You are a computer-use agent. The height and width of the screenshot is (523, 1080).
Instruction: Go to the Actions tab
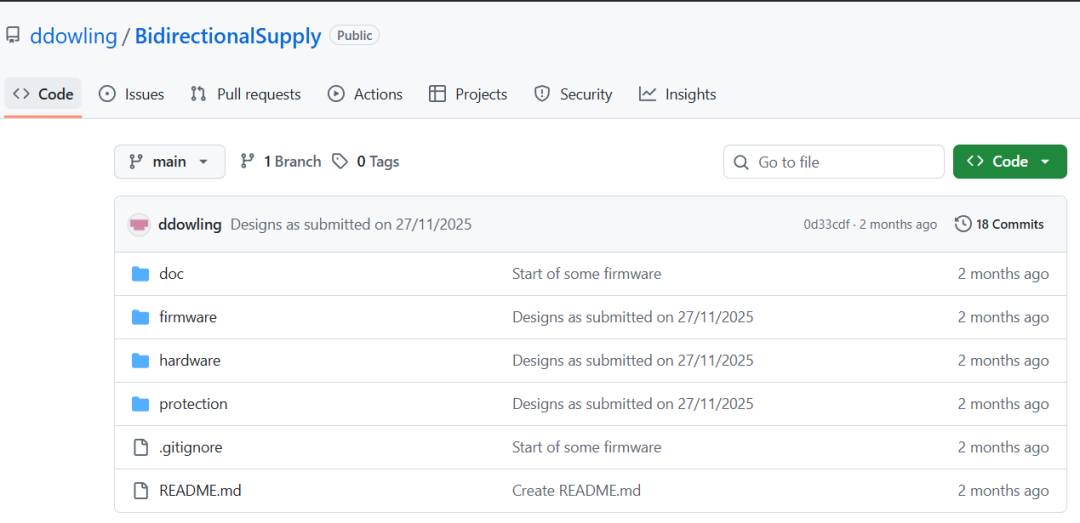click(365, 94)
